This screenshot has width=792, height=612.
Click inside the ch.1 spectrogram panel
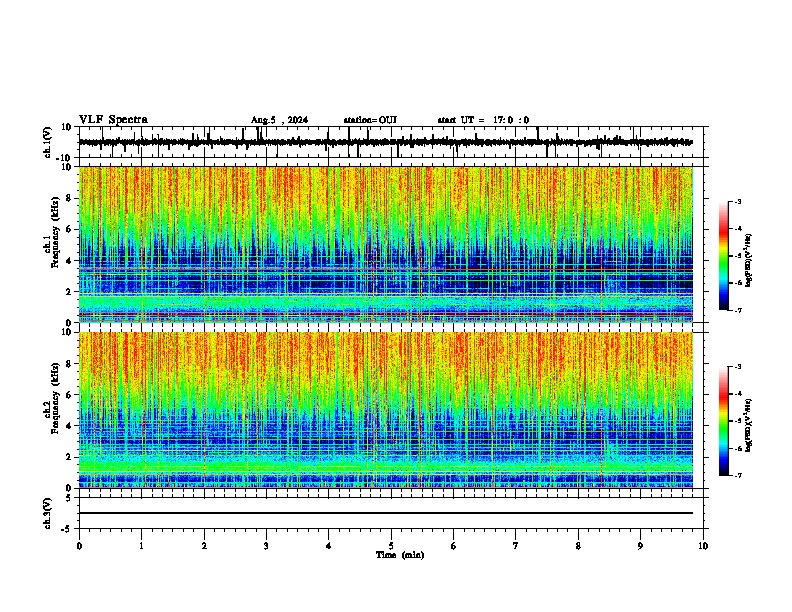386,244
